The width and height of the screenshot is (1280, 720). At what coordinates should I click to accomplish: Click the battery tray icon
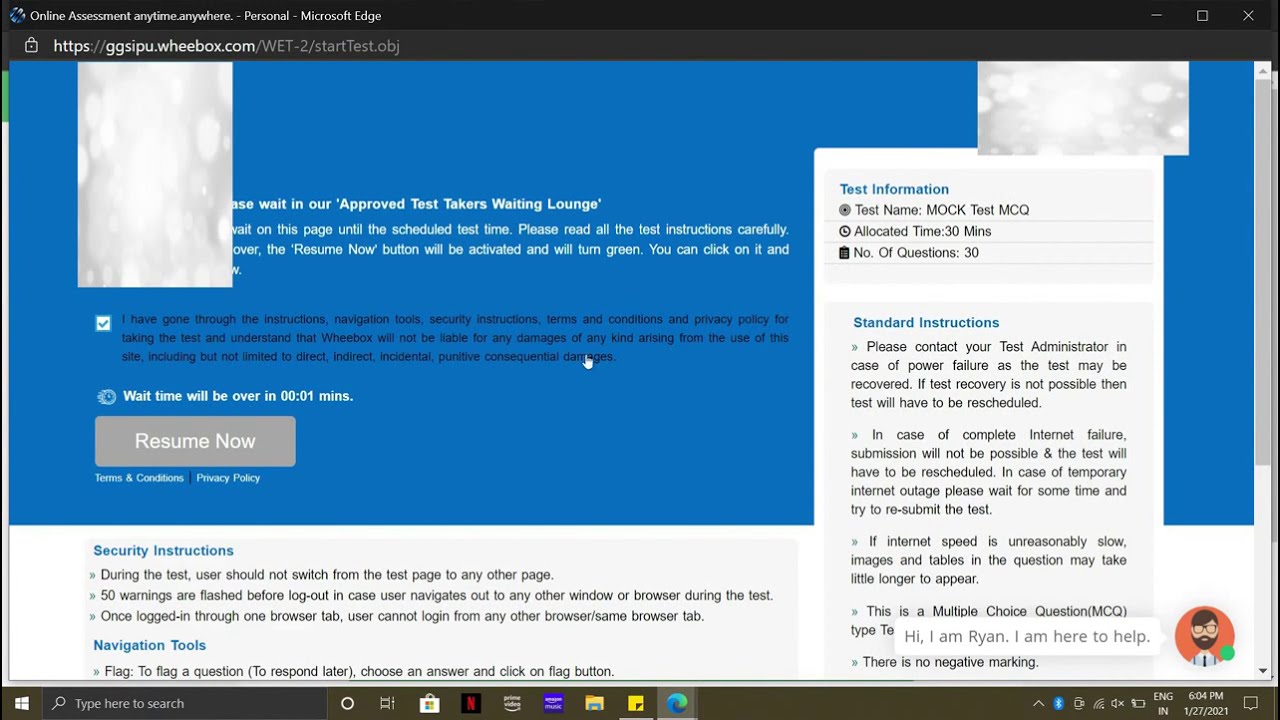pos(1138,703)
